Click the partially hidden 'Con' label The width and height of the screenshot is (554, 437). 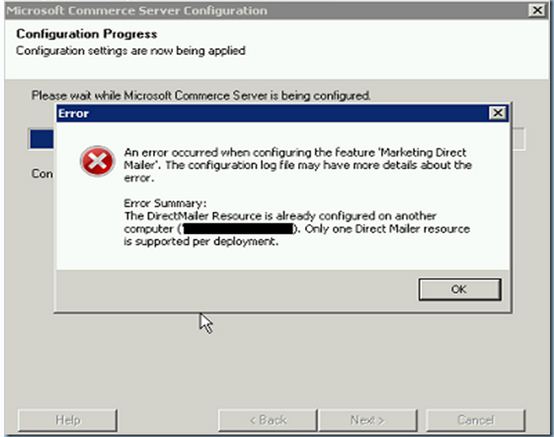click(x=42, y=173)
